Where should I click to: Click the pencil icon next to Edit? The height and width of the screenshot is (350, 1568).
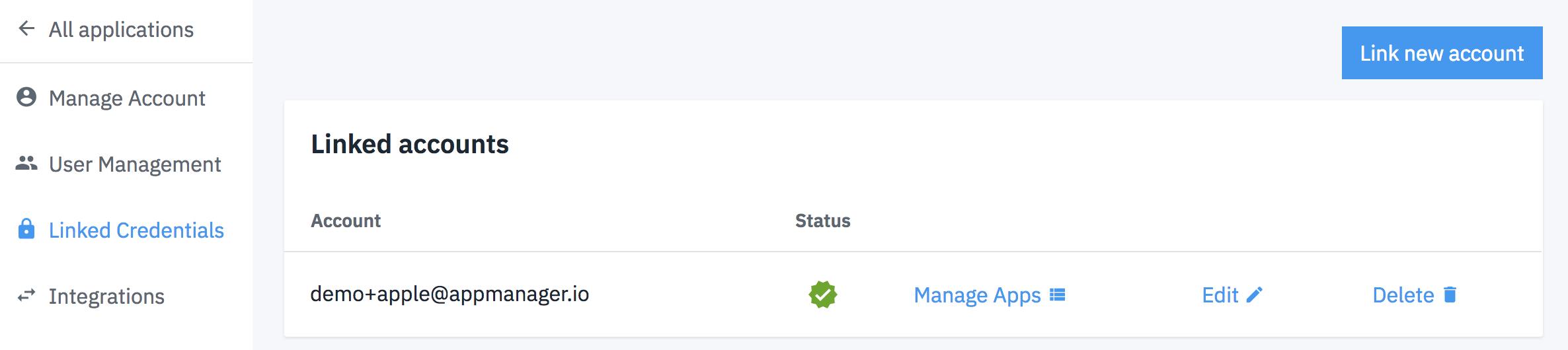pyautogui.click(x=1254, y=295)
